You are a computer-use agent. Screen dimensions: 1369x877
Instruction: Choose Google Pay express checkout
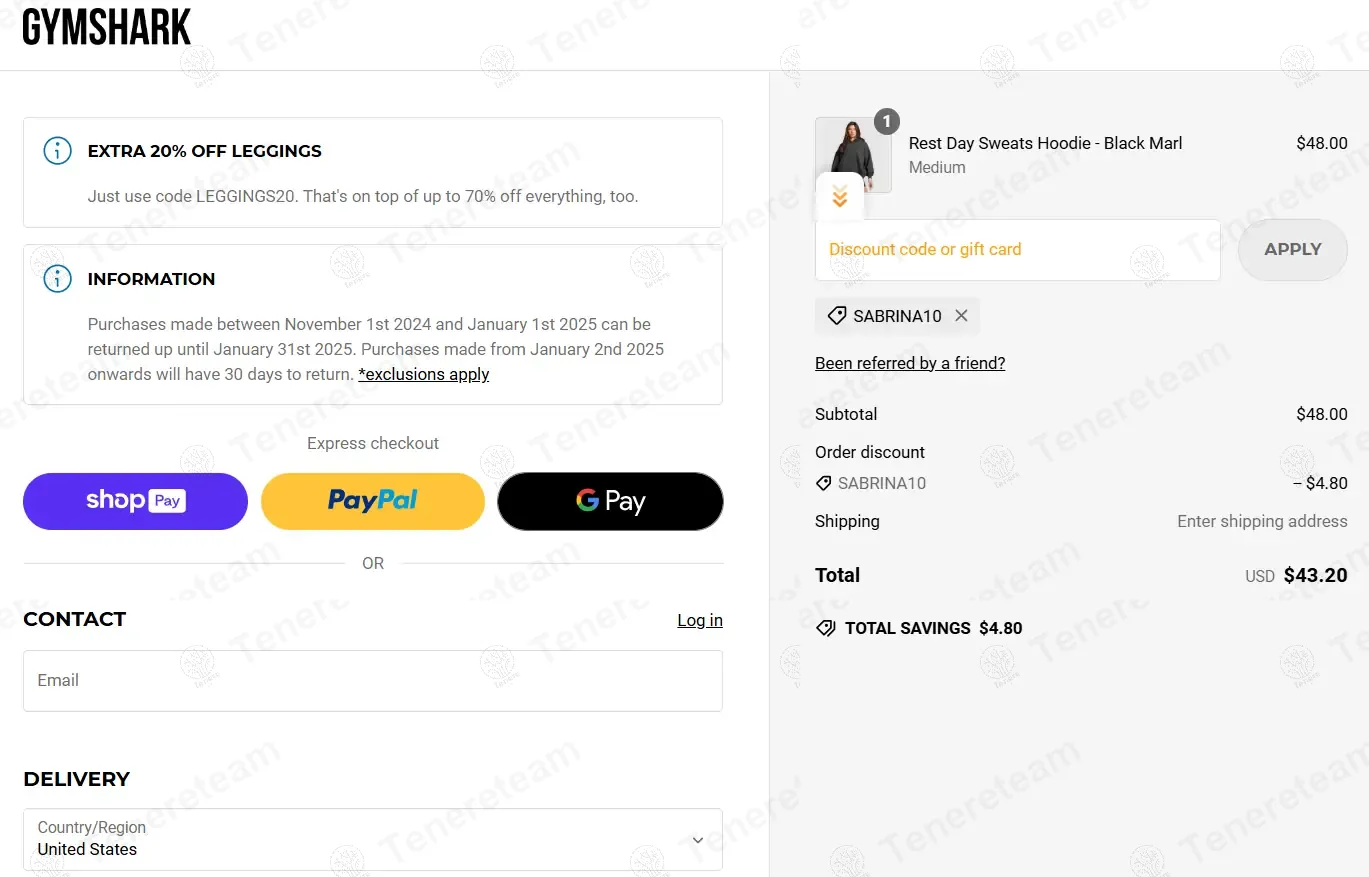[x=610, y=501]
